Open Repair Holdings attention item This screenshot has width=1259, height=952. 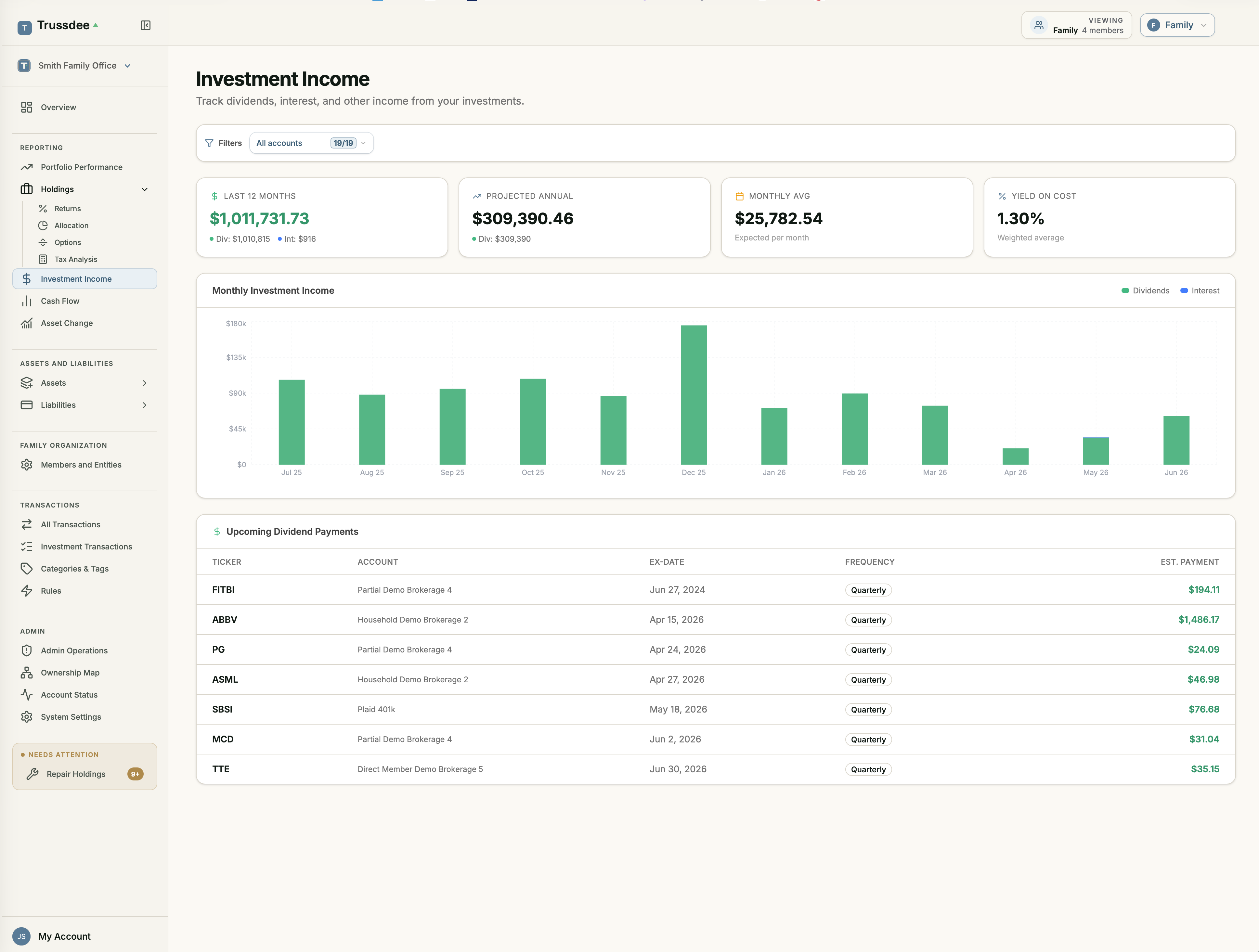pyautogui.click(x=84, y=774)
